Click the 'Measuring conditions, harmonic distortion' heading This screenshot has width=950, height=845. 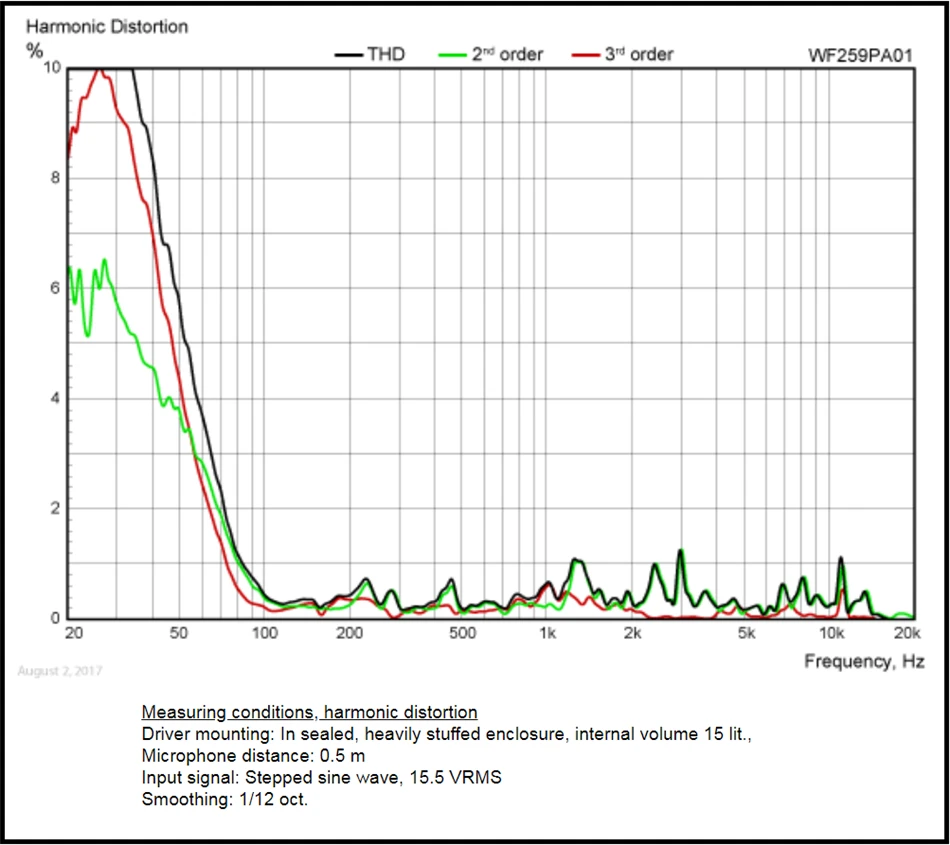click(x=310, y=712)
